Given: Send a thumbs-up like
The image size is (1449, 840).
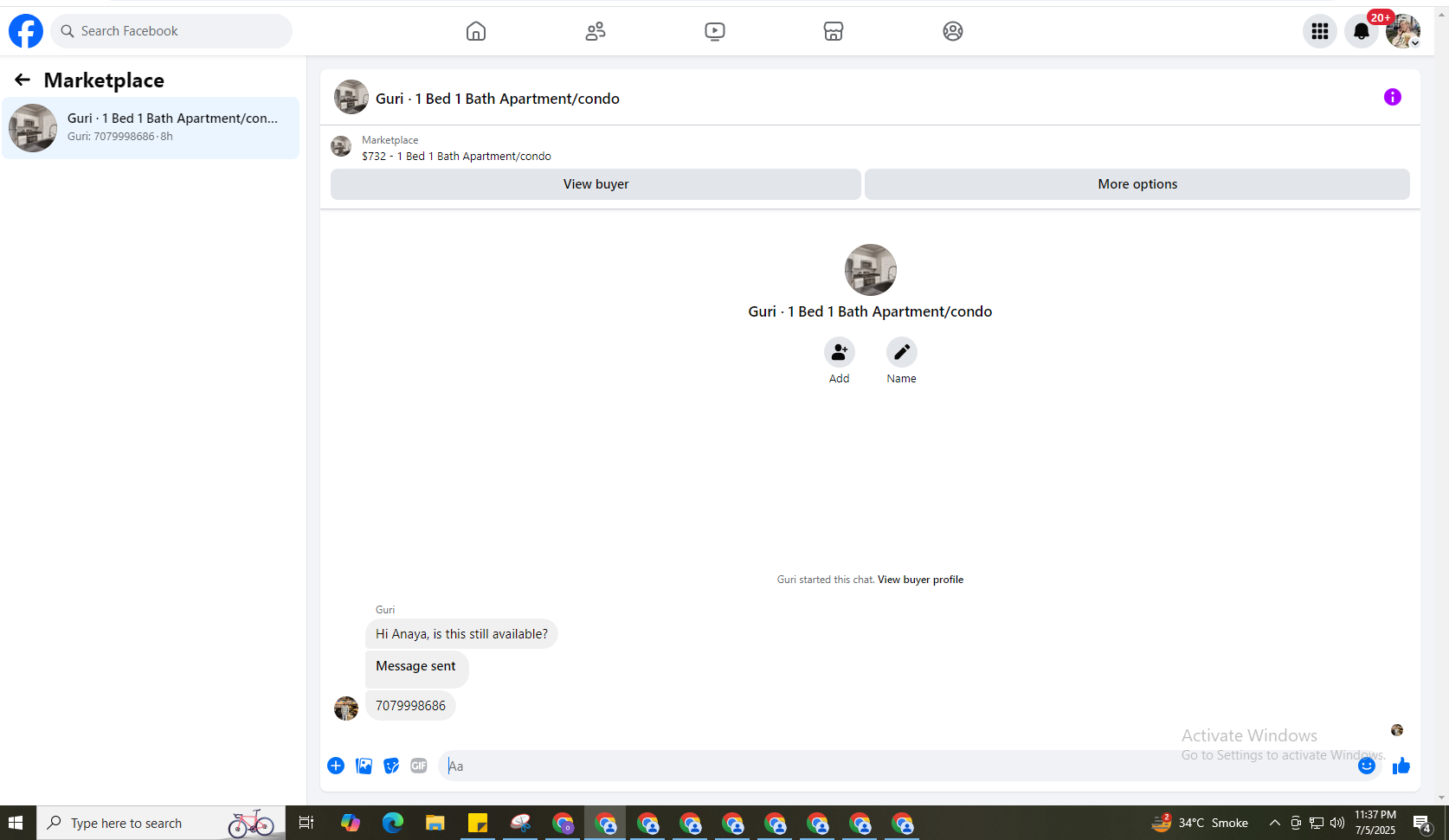Looking at the screenshot, I should (1401, 766).
